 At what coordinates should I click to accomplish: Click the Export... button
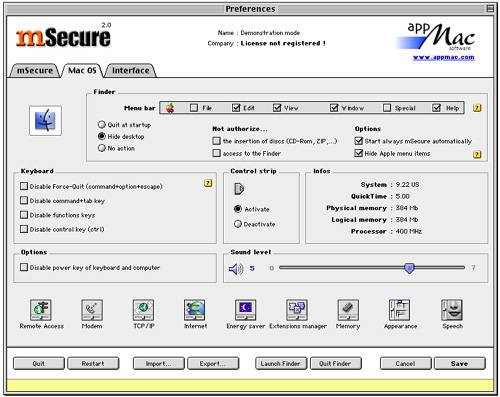coord(213,364)
